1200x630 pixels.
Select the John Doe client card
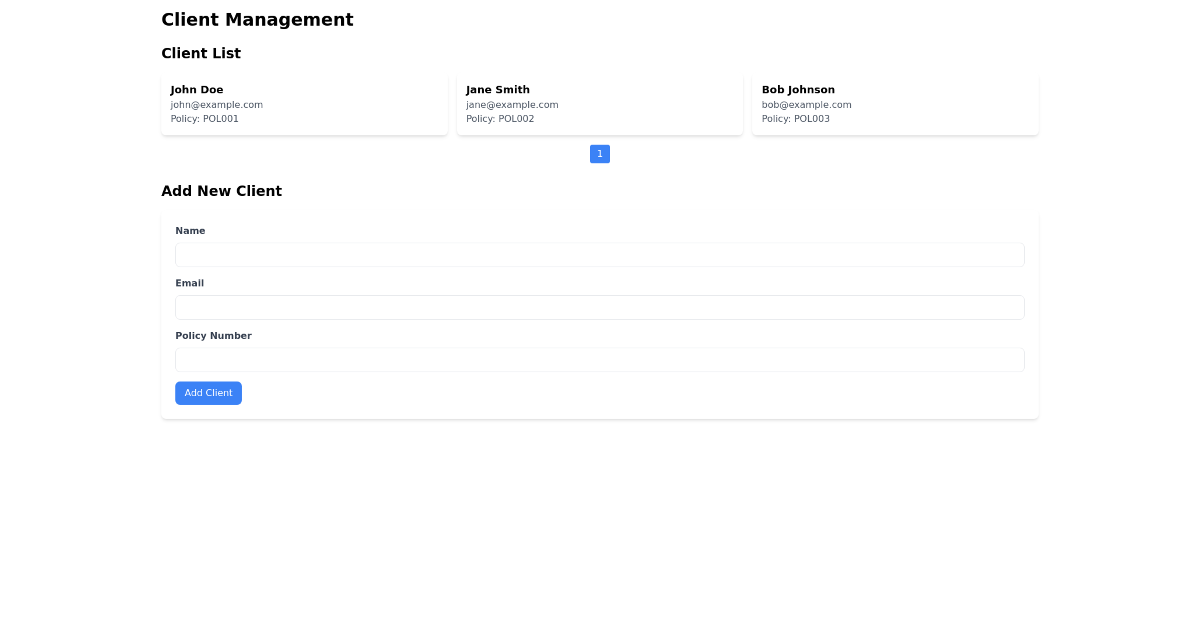pos(305,103)
